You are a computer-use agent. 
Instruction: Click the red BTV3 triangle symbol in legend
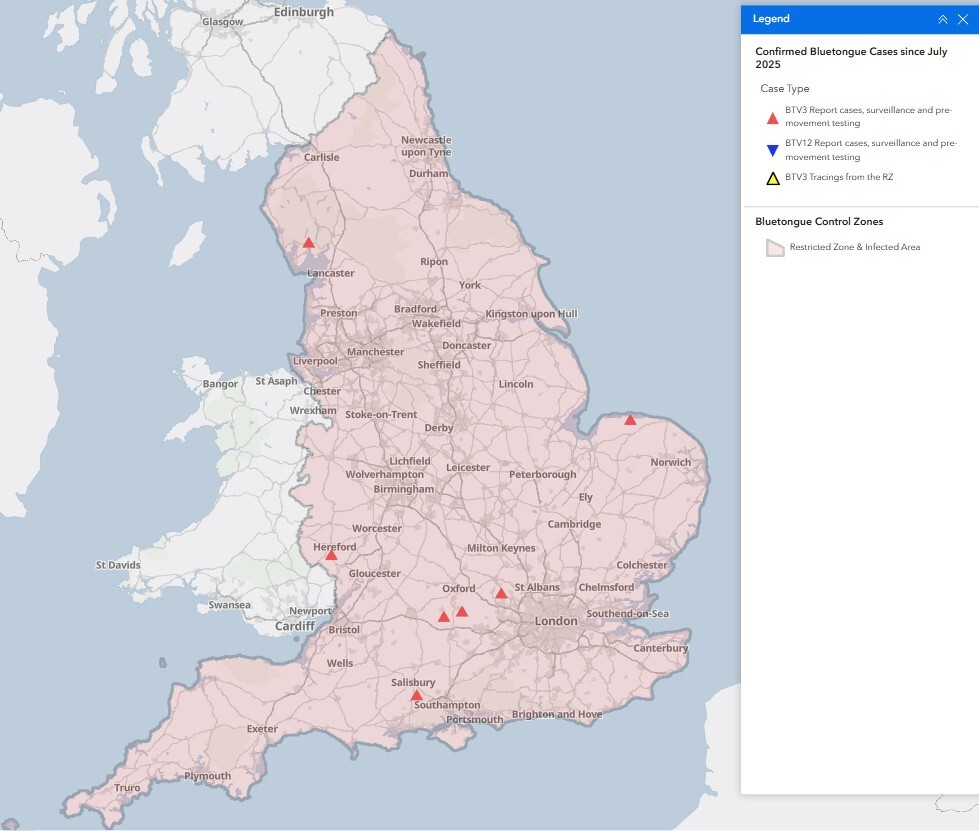[772, 119]
